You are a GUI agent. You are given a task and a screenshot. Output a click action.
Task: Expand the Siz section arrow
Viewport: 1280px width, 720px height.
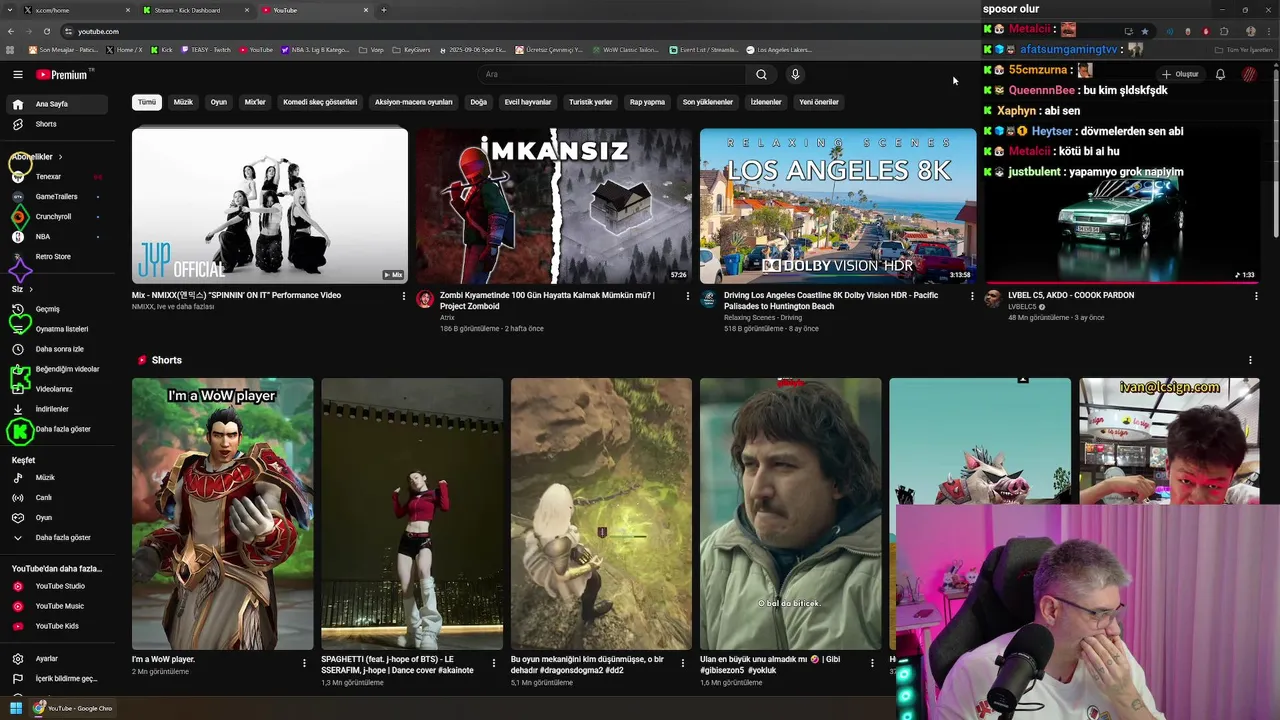pyautogui.click(x=30, y=289)
